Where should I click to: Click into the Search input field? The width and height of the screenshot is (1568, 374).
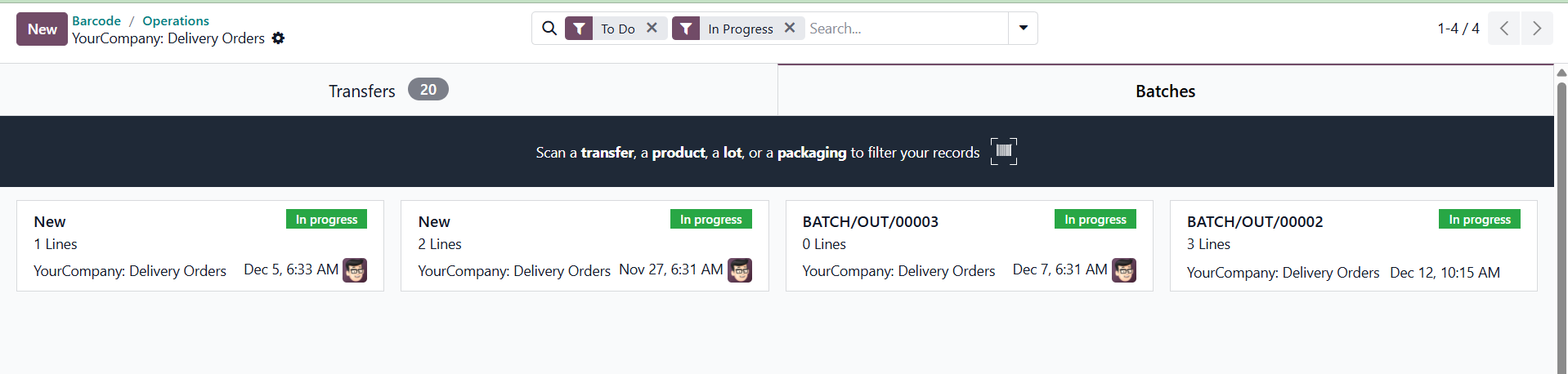point(906,29)
